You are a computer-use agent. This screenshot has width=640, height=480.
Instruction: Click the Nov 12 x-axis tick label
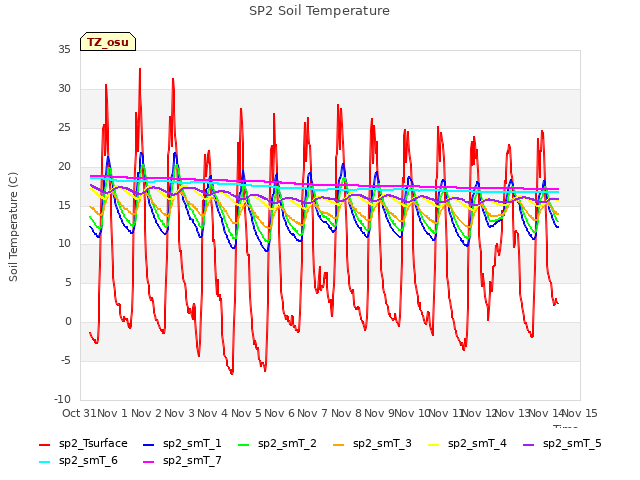pos(479,413)
